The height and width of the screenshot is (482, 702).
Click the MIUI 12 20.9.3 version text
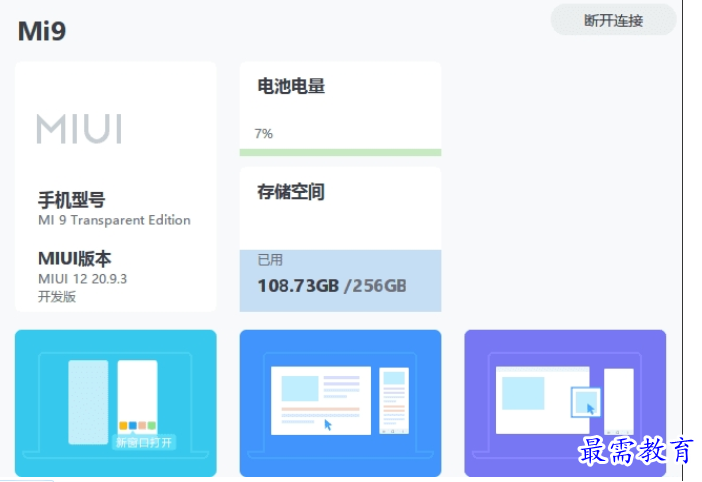[82, 279]
